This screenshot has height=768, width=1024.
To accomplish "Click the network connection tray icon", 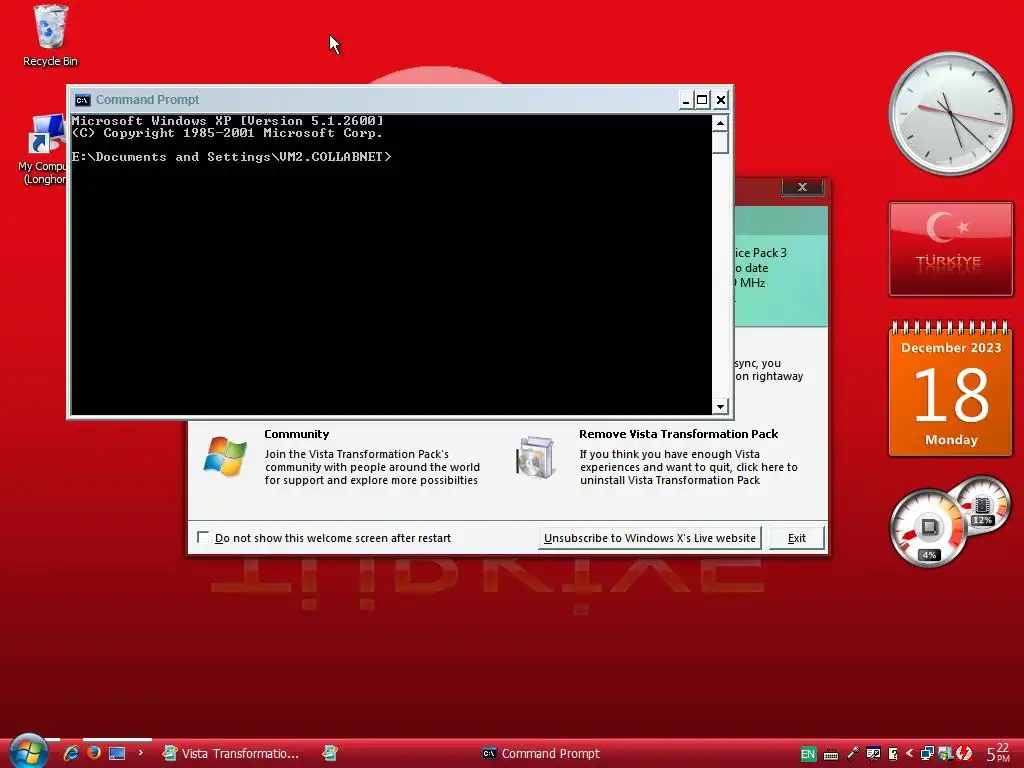I will click(x=927, y=754).
